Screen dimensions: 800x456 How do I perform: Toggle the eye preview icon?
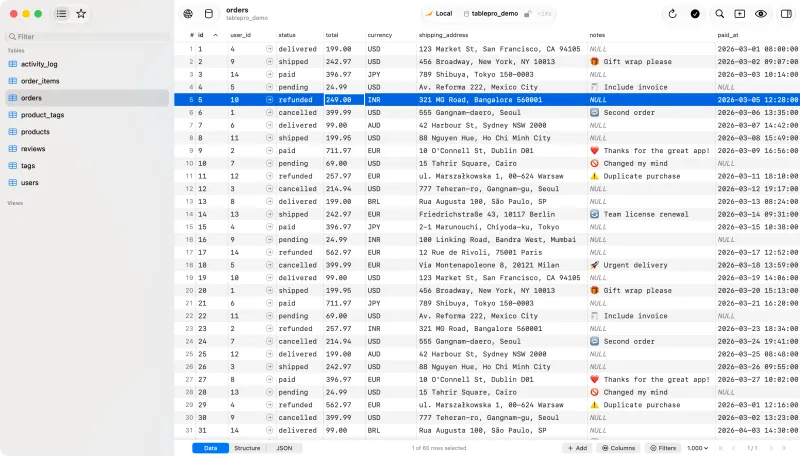(761, 14)
